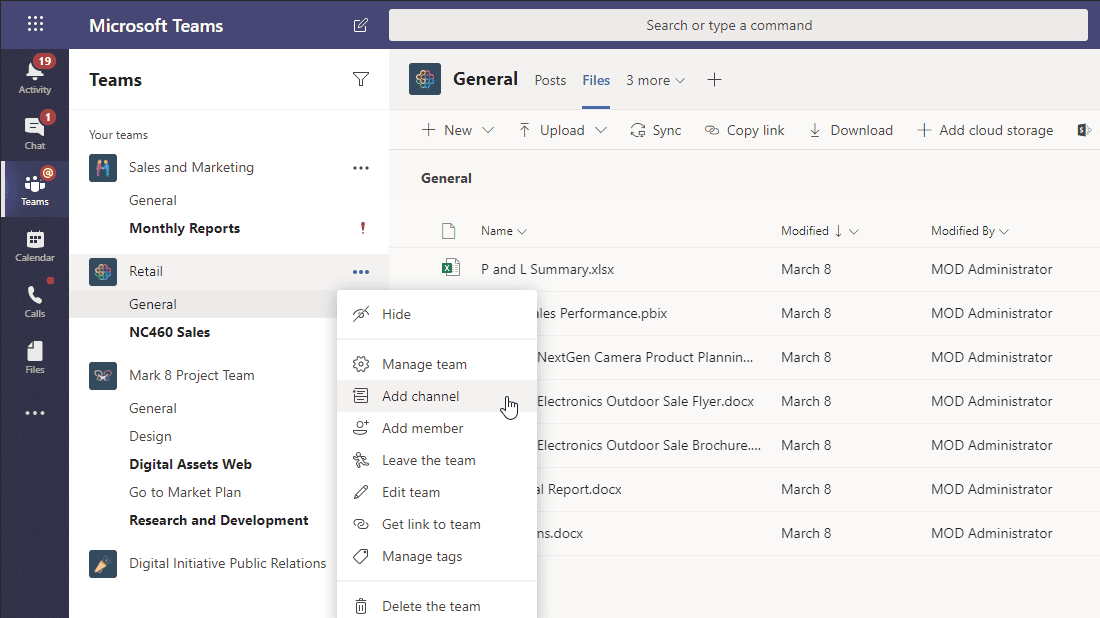This screenshot has width=1100, height=618.
Task: Click Add cloud storage
Action: [x=985, y=130]
